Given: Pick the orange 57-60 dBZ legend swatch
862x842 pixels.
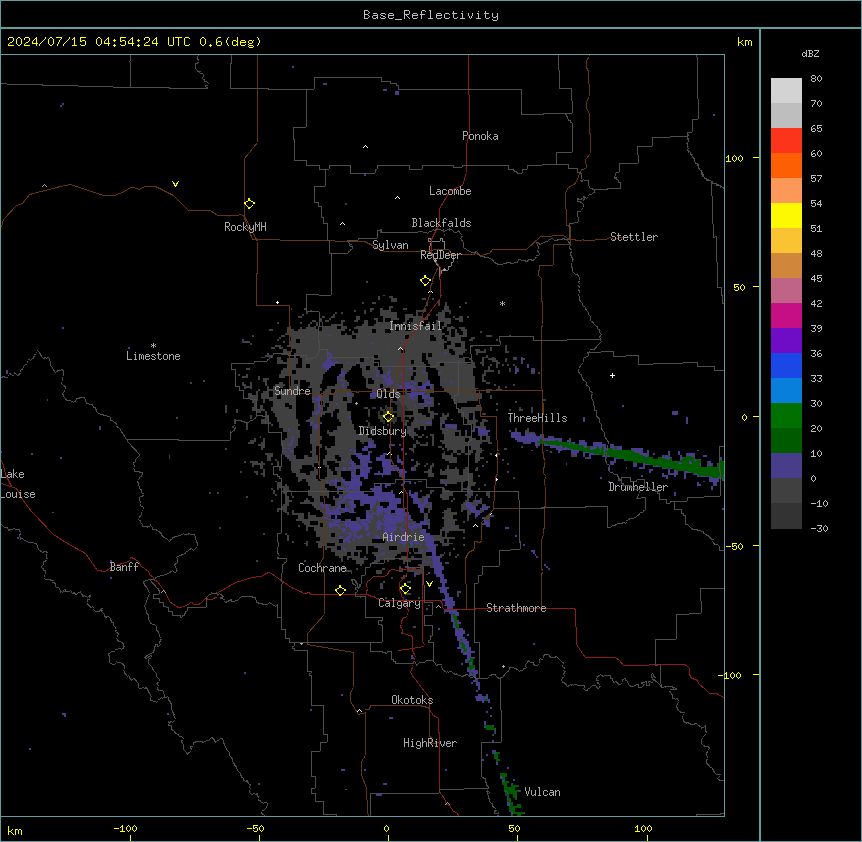Looking at the screenshot, I should click(786, 165).
